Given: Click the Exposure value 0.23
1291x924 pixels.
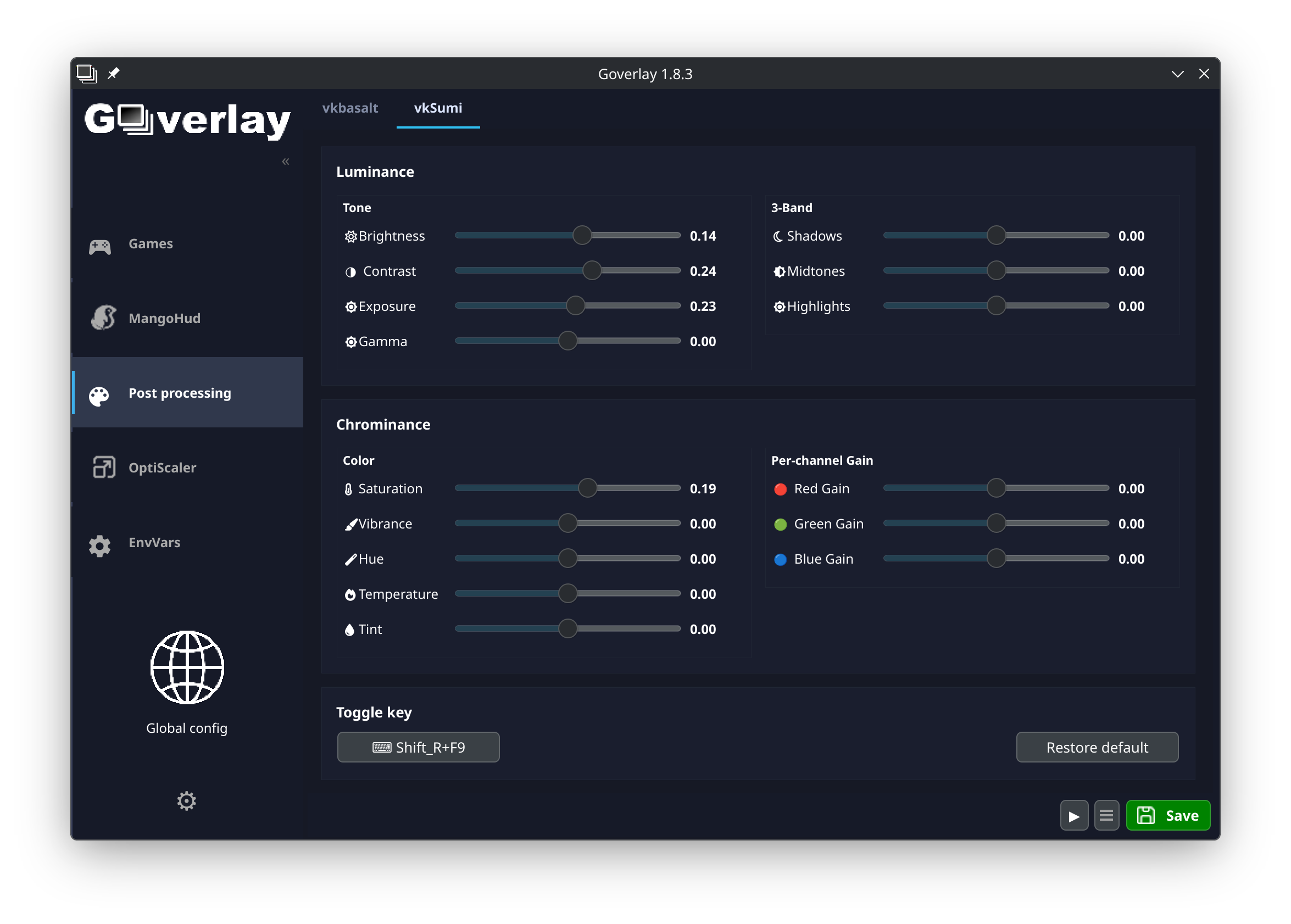Looking at the screenshot, I should pyautogui.click(x=703, y=306).
